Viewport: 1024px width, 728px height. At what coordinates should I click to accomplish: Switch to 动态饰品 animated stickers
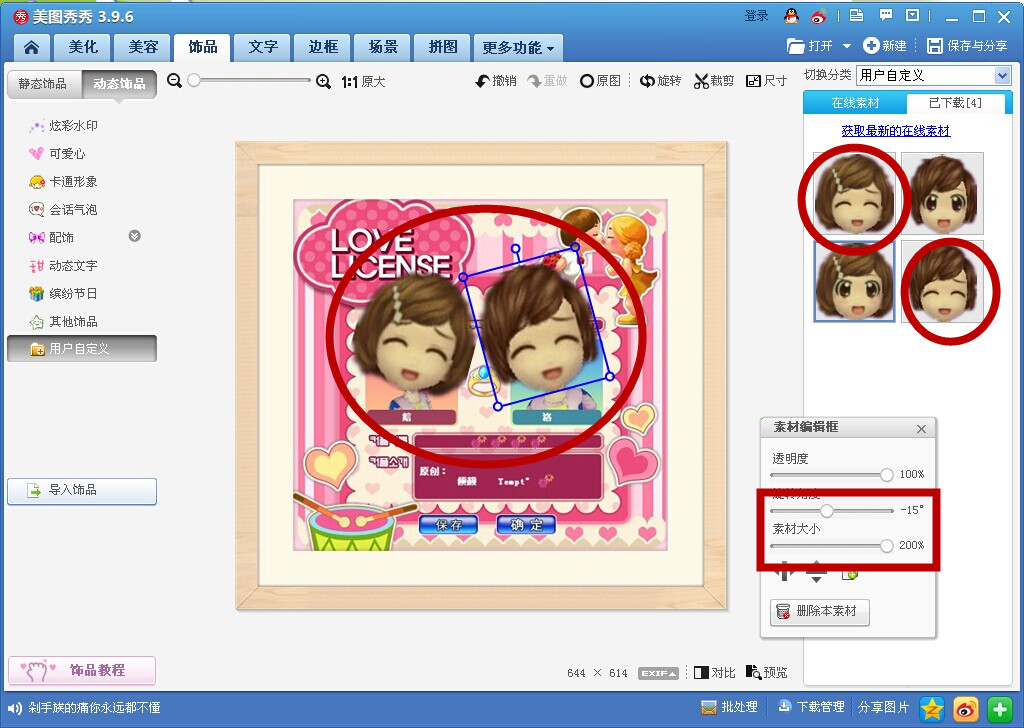(120, 84)
